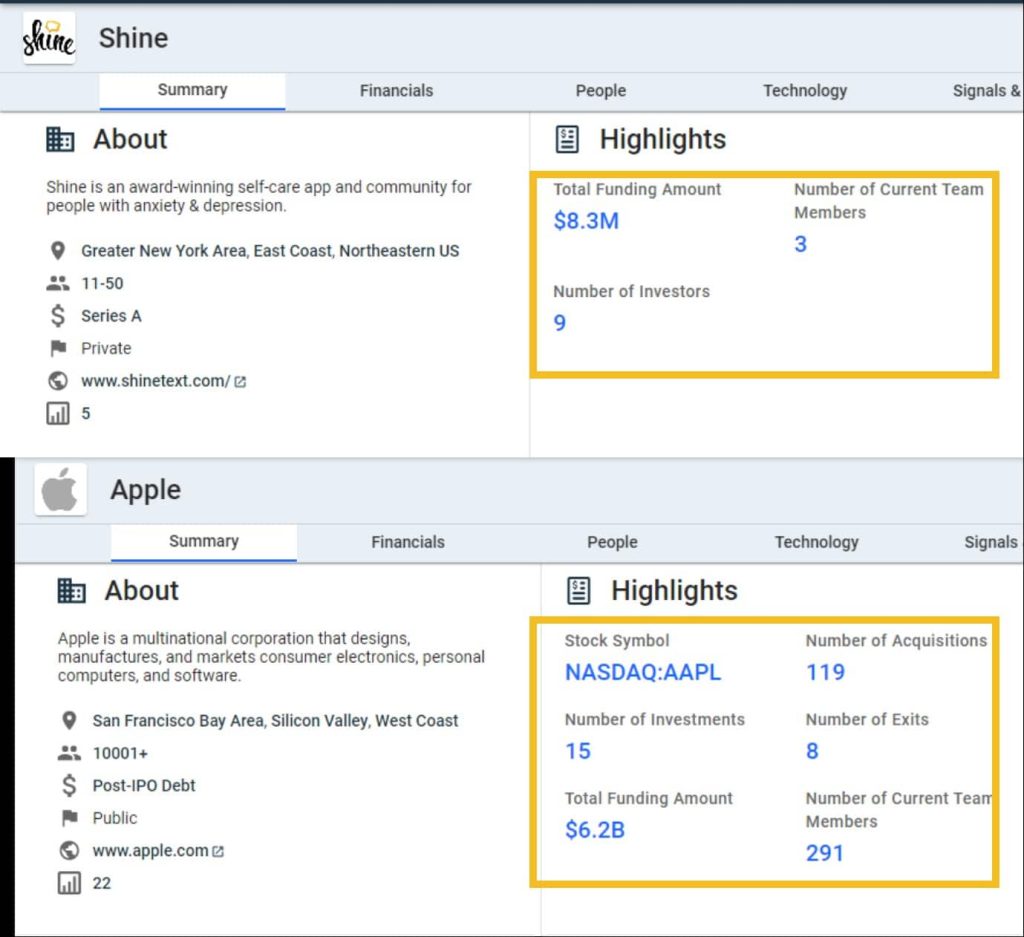1024x937 pixels.
Task: Click the NASDAQ:AAPL stock symbol link
Action: [643, 672]
